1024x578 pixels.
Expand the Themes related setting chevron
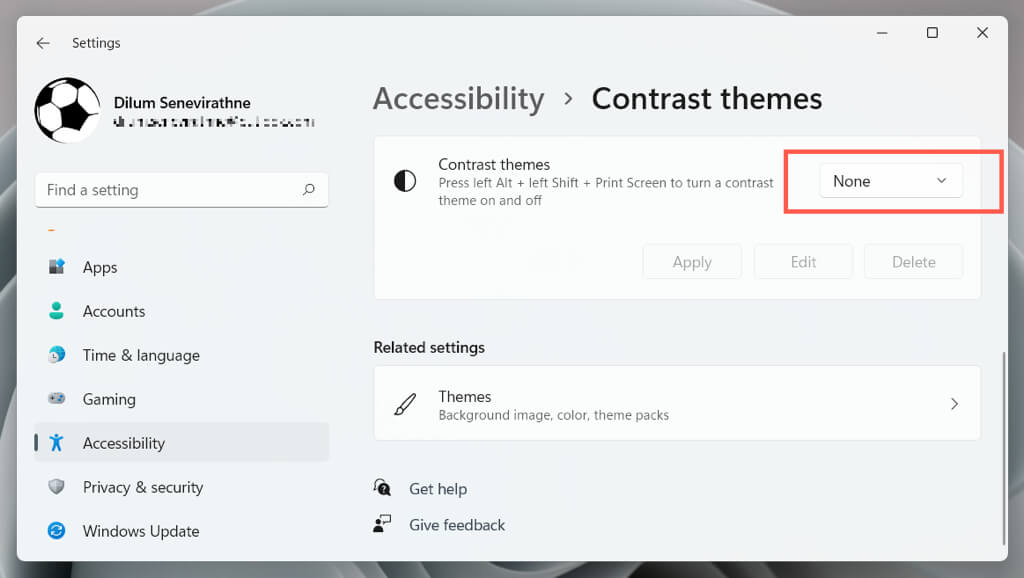point(954,404)
